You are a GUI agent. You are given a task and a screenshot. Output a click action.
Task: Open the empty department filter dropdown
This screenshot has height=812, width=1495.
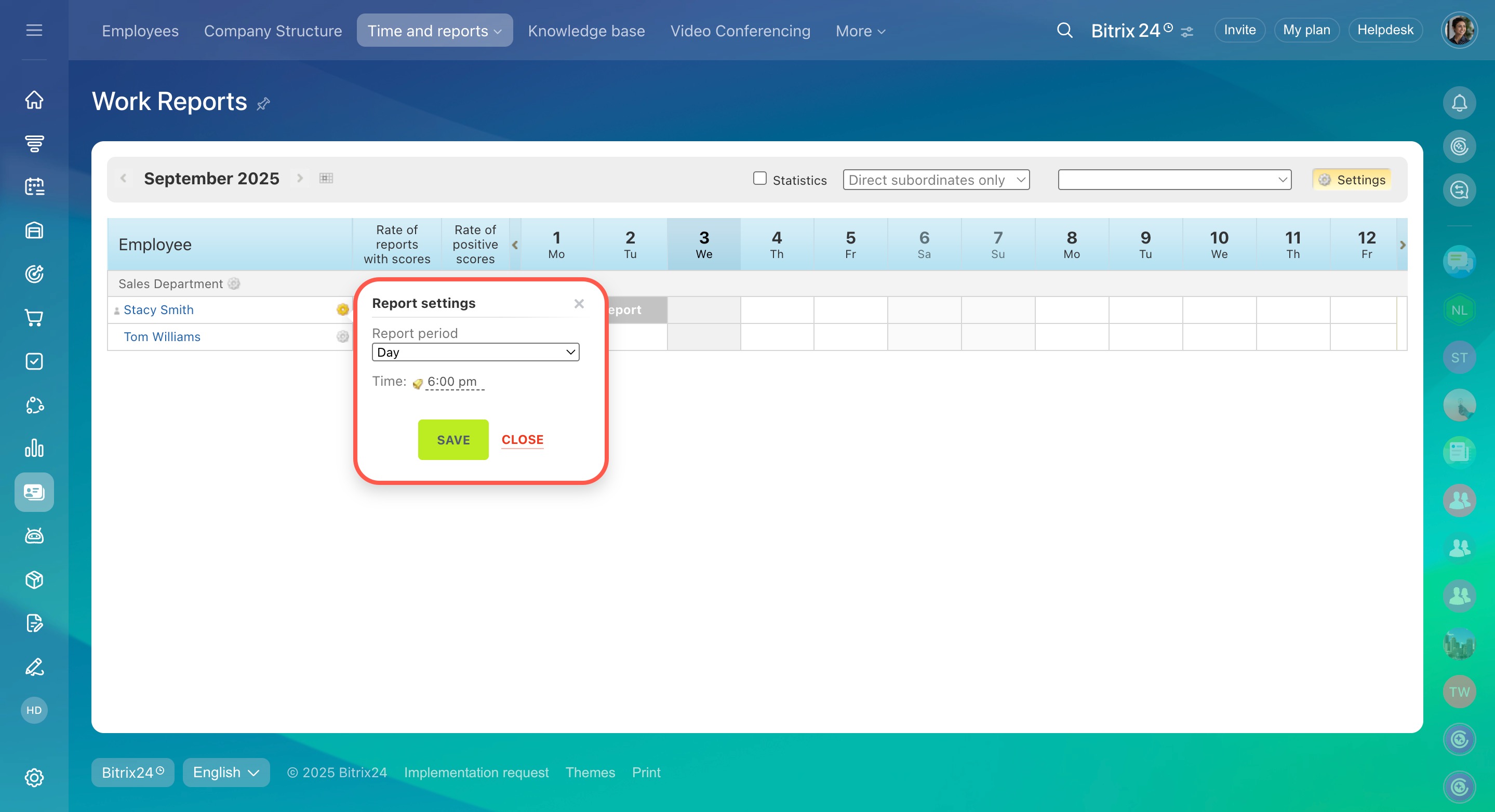pyautogui.click(x=1174, y=180)
